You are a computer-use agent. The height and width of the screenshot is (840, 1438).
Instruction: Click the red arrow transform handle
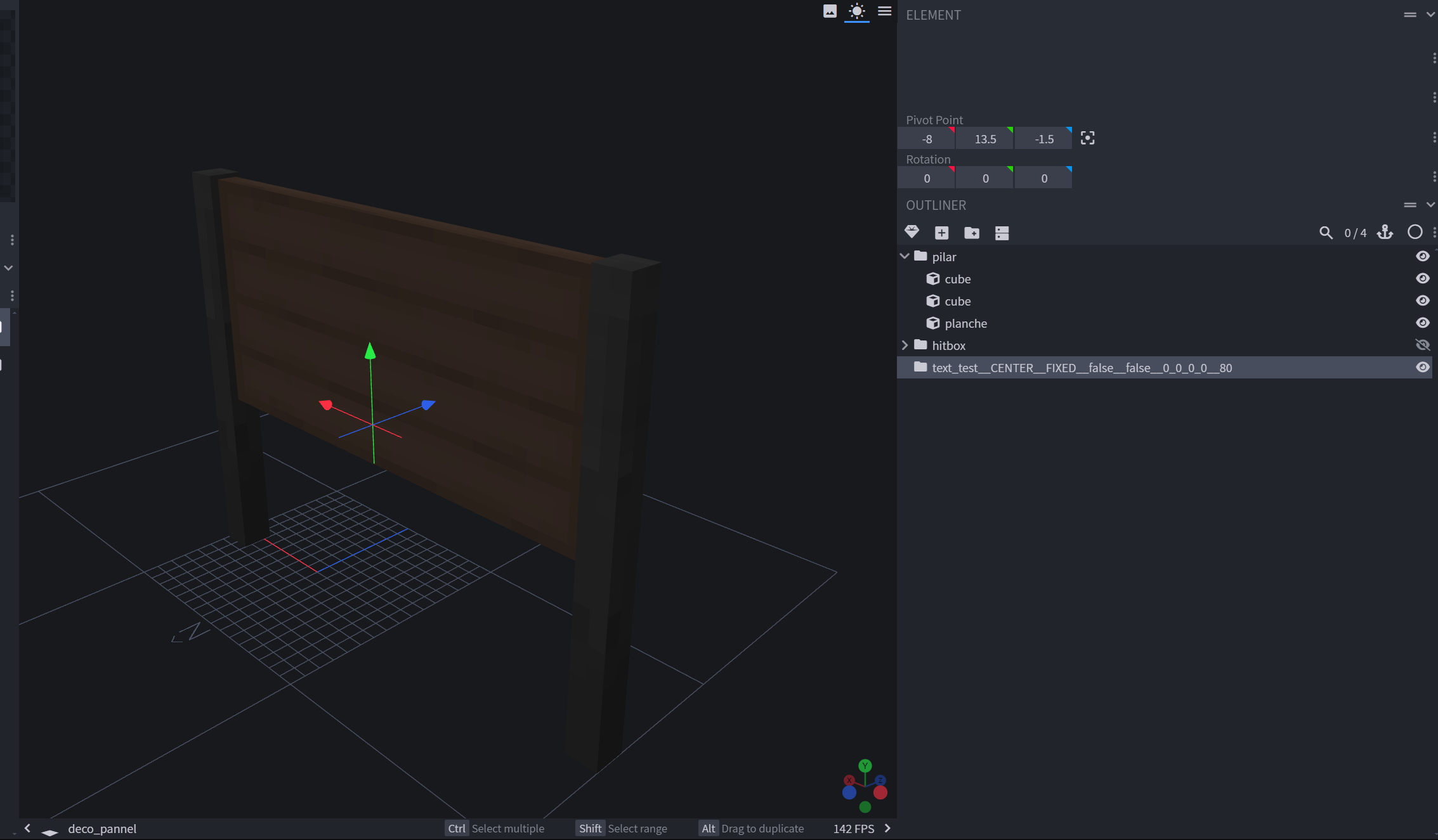(x=326, y=404)
